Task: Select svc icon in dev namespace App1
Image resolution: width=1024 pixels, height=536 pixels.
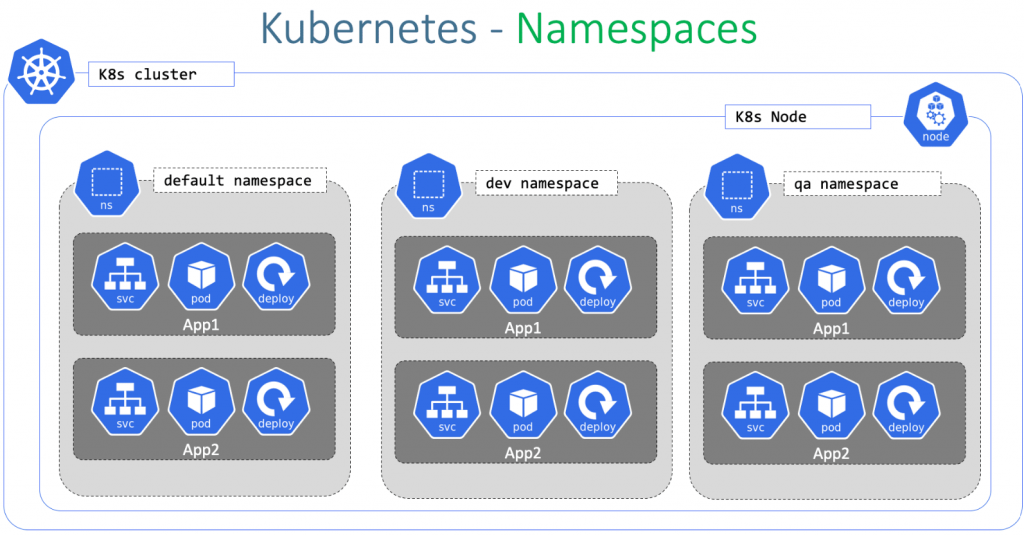Action: 447,280
